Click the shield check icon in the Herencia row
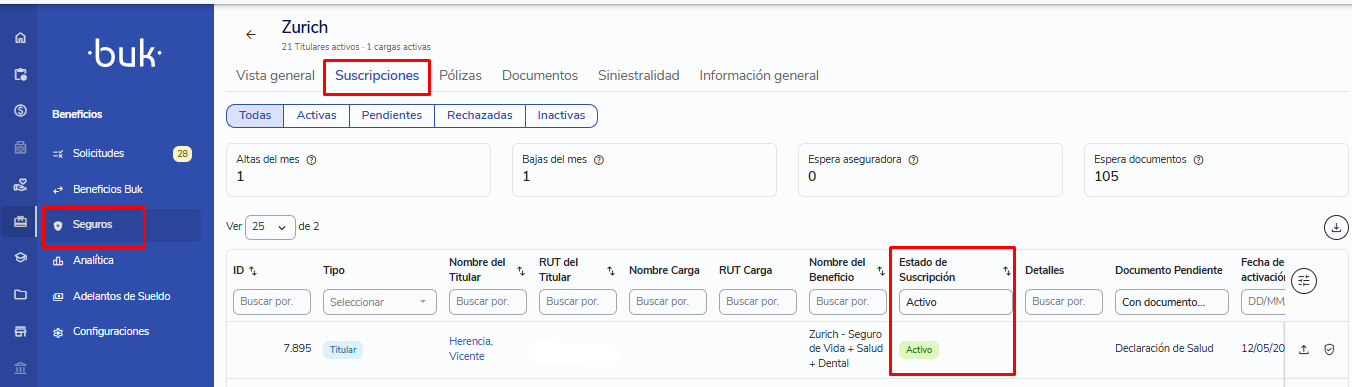Screen dimensions: 1352x387 (x=1329, y=349)
